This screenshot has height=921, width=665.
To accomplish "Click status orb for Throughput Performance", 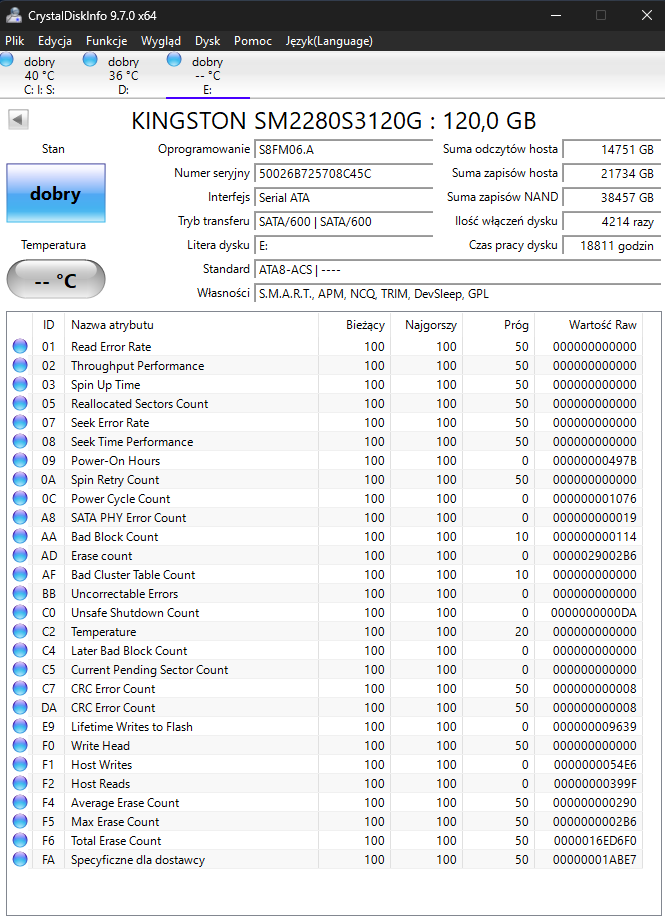I will click(20, 365).
